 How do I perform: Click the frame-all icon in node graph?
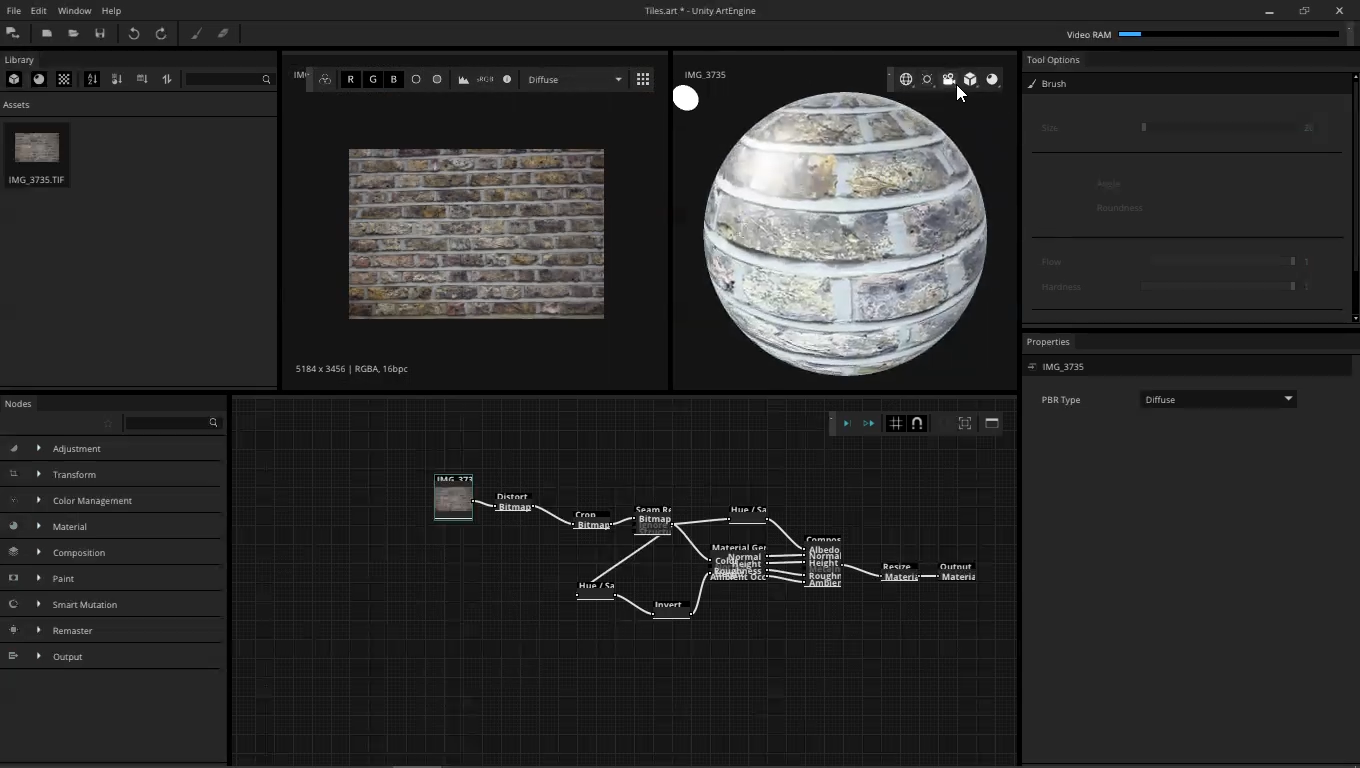(x=965, y=423)
